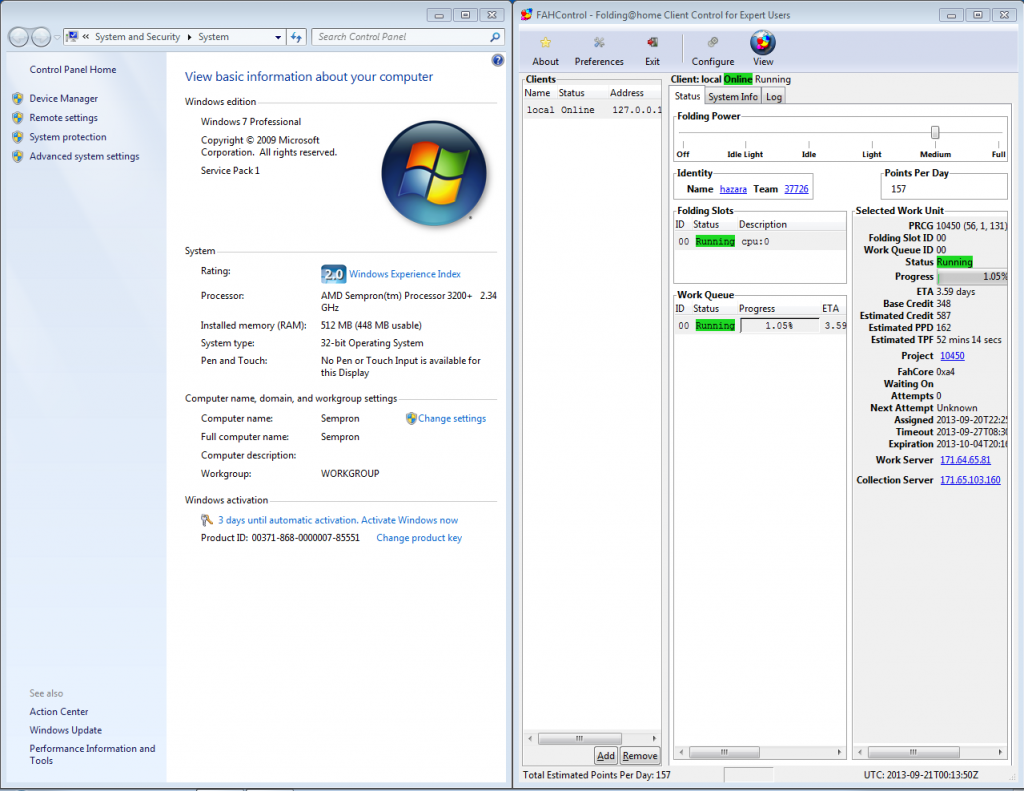Switch to the Log tab
This screenshot has height=791, width=1024.
pos(774,97)
